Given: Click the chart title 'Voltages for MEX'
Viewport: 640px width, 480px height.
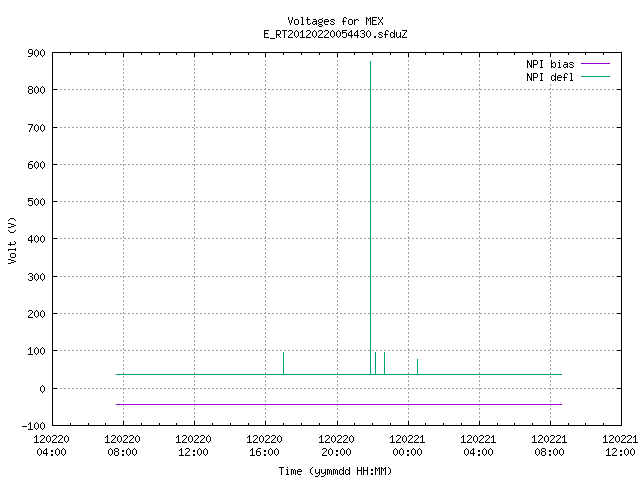Looking at the screenshot, I should (335, 21).
